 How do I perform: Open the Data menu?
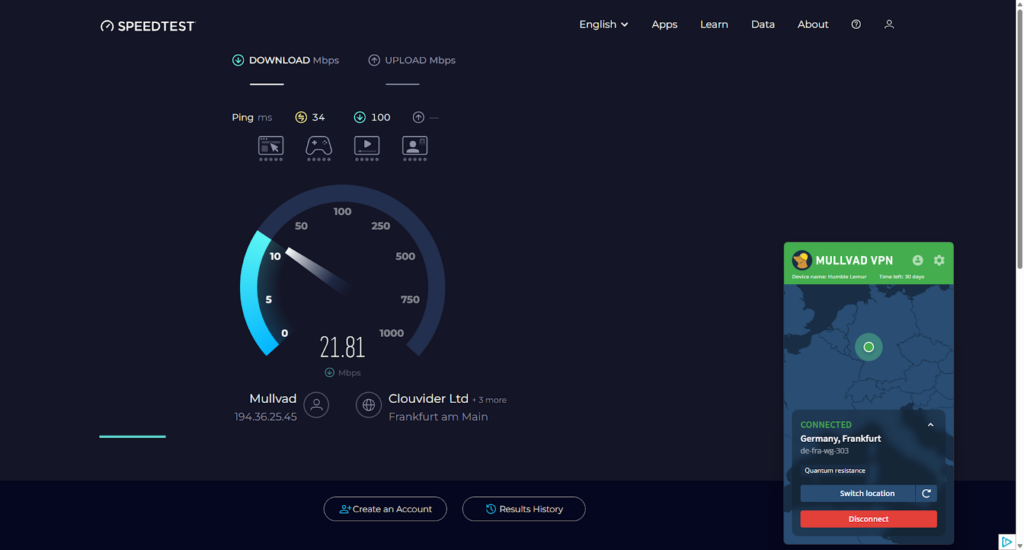coord(763,24)
